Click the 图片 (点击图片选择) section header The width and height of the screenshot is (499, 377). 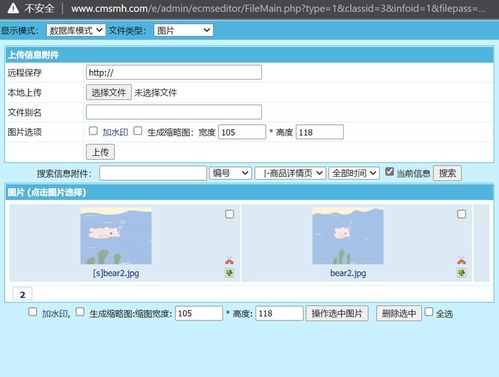[249, 192]
